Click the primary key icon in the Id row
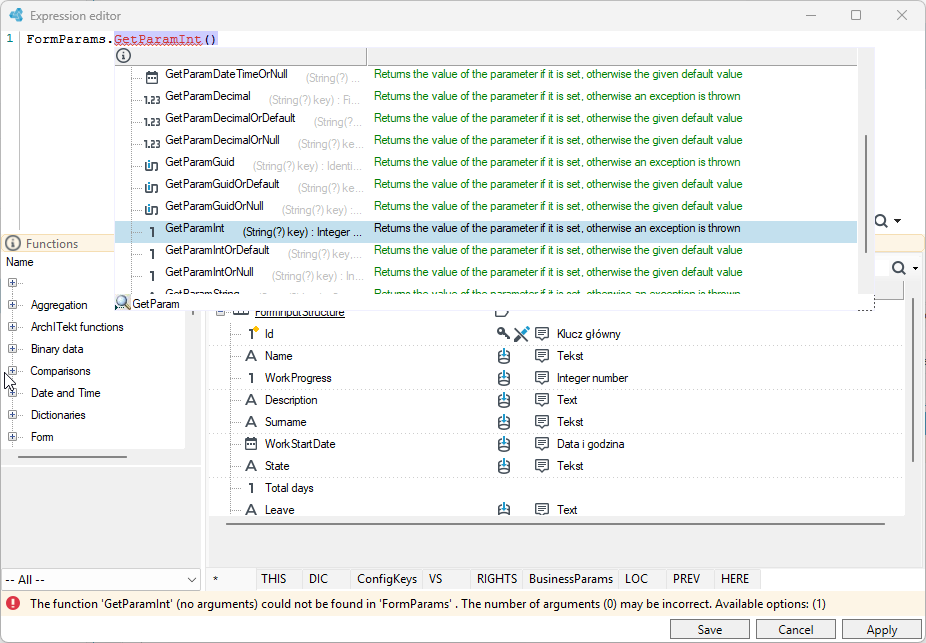 pyautogui.click(x=503, y=334)
